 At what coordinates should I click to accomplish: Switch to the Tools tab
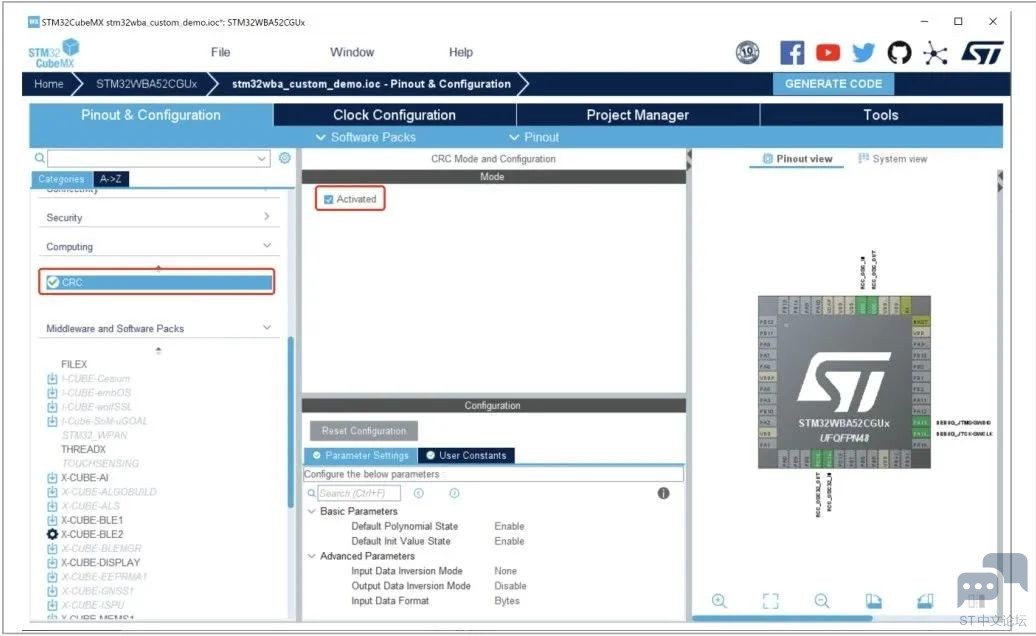pyautogui.click(x=881, y=115)
